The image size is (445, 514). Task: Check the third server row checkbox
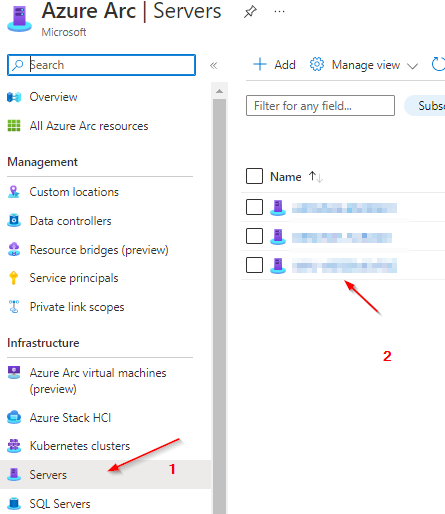(254, 265)
